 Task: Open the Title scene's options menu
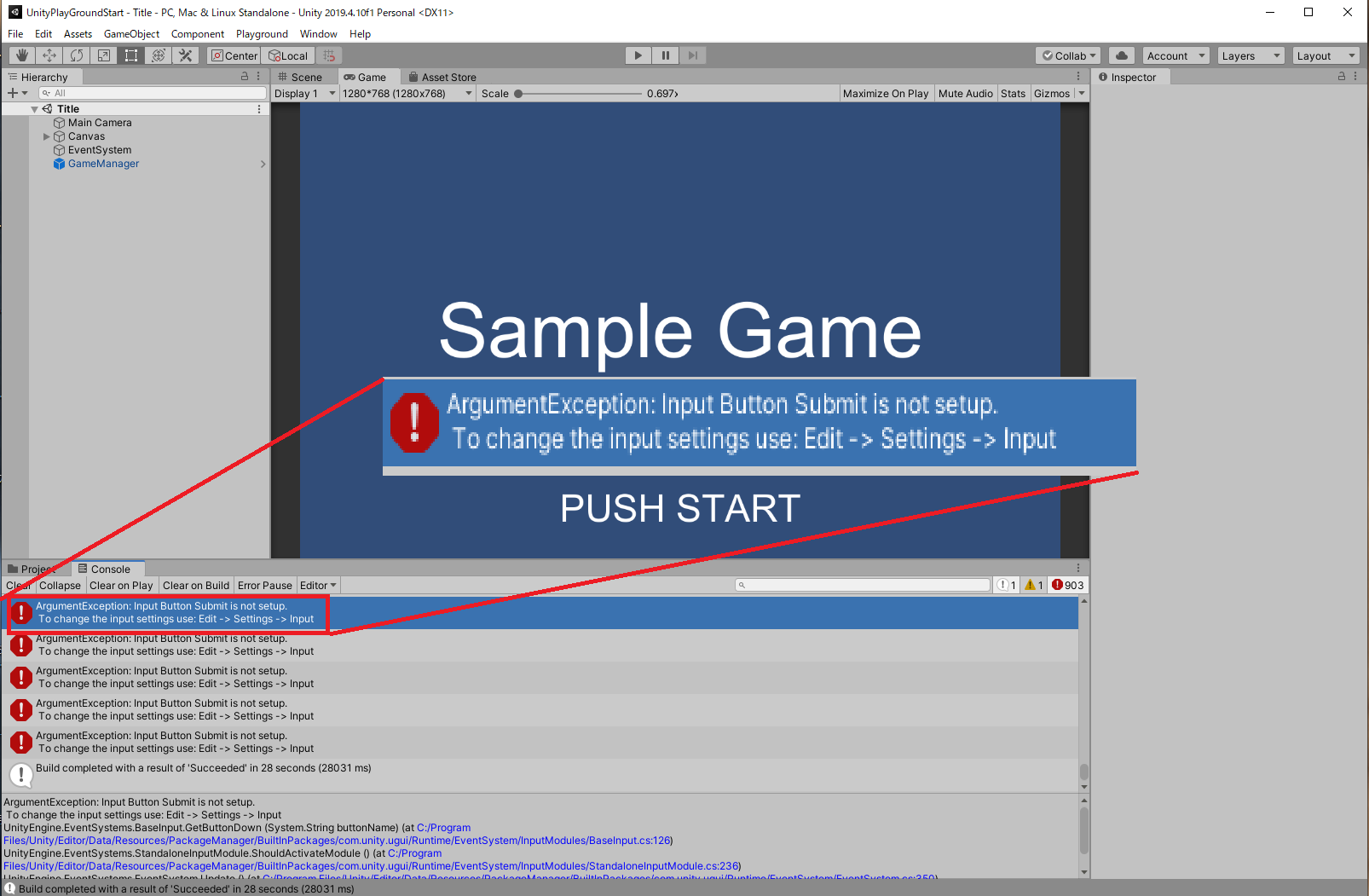259,109
